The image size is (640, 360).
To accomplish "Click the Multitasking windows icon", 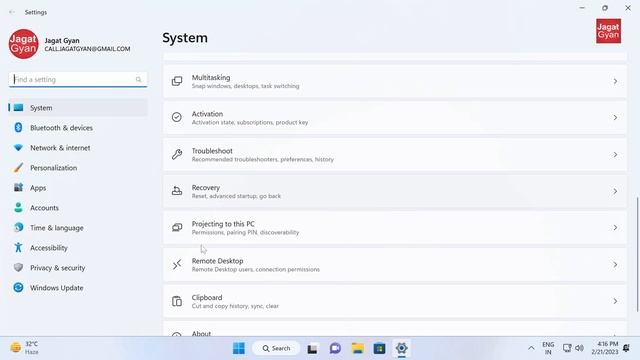I will click(177, 81).
